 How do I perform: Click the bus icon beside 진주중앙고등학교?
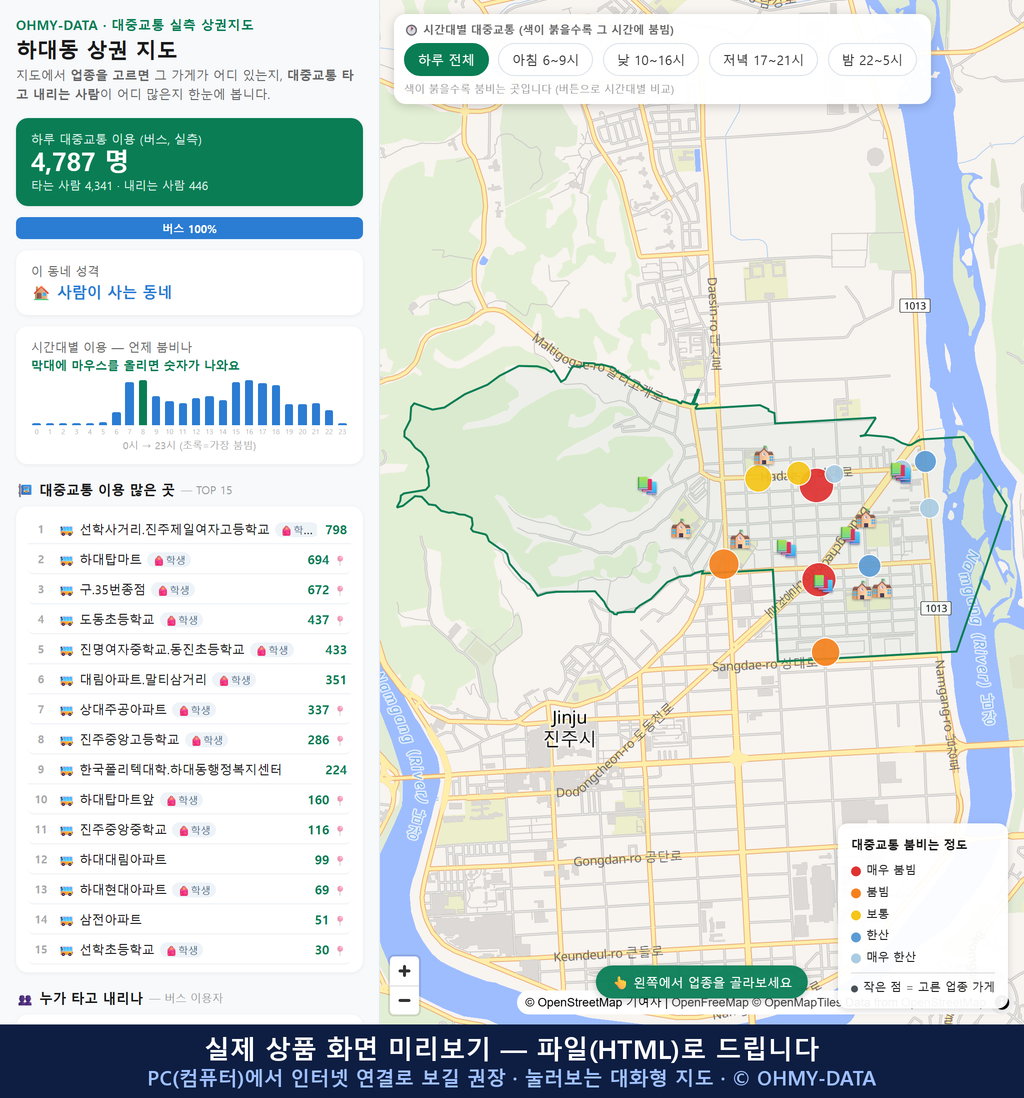[x=66, y=740]
